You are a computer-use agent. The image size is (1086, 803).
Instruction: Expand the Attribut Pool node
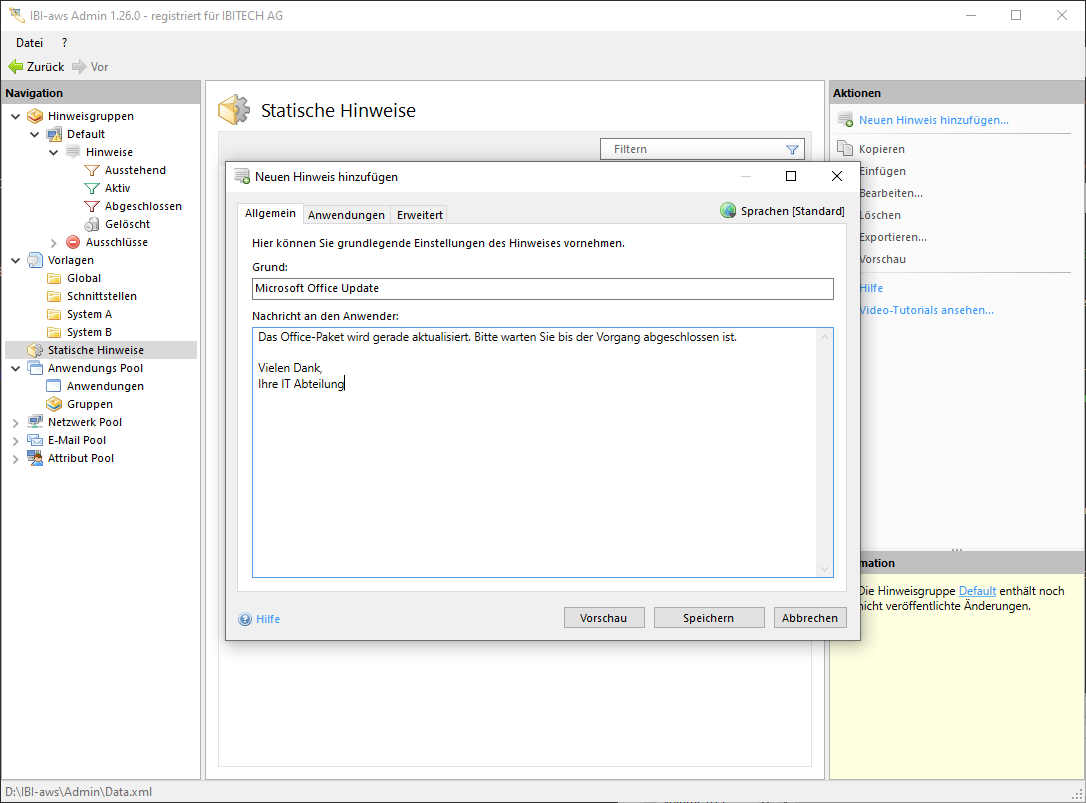pos(15,459)
